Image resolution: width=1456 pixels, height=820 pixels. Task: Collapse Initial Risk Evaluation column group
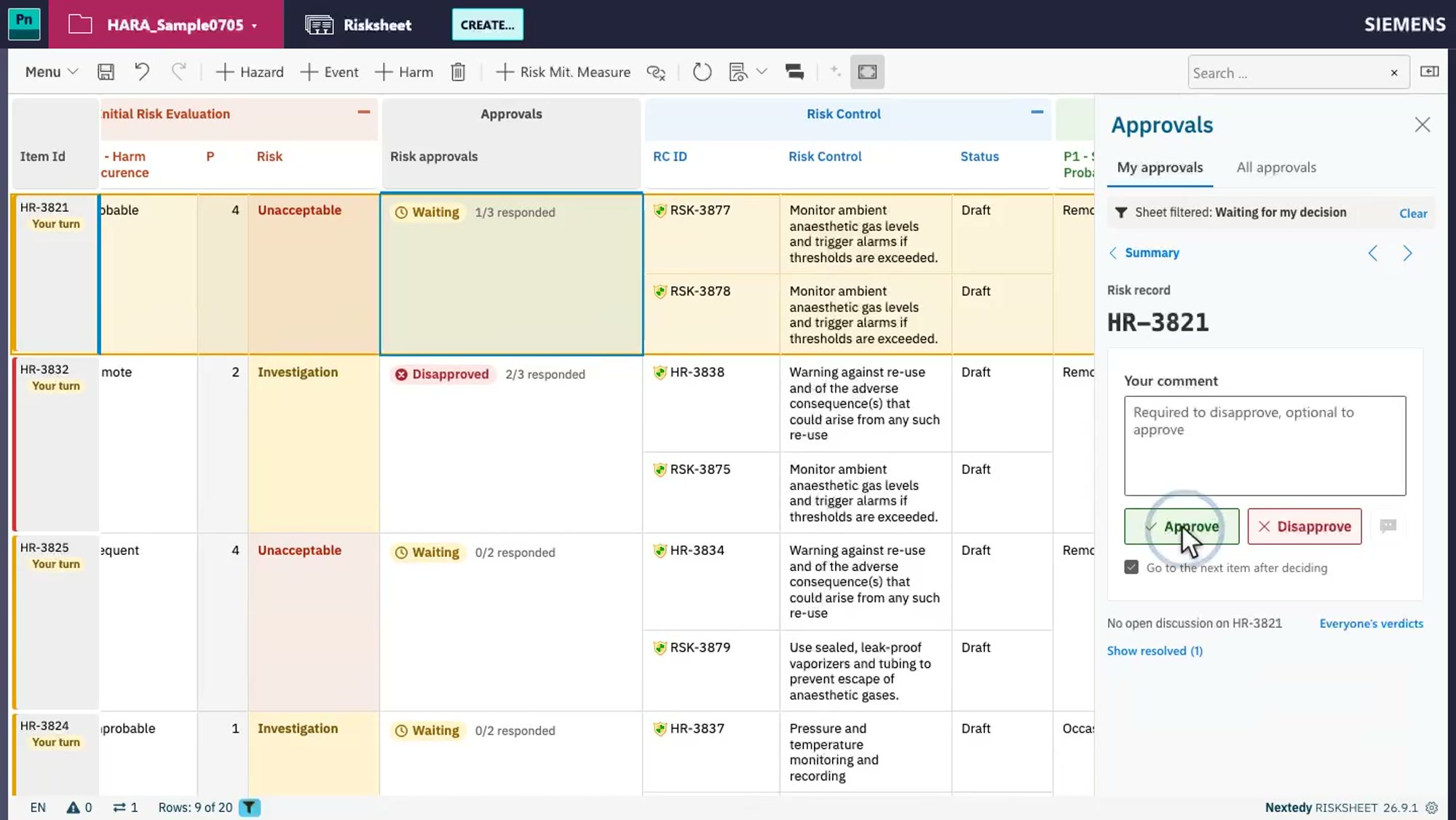364,112
